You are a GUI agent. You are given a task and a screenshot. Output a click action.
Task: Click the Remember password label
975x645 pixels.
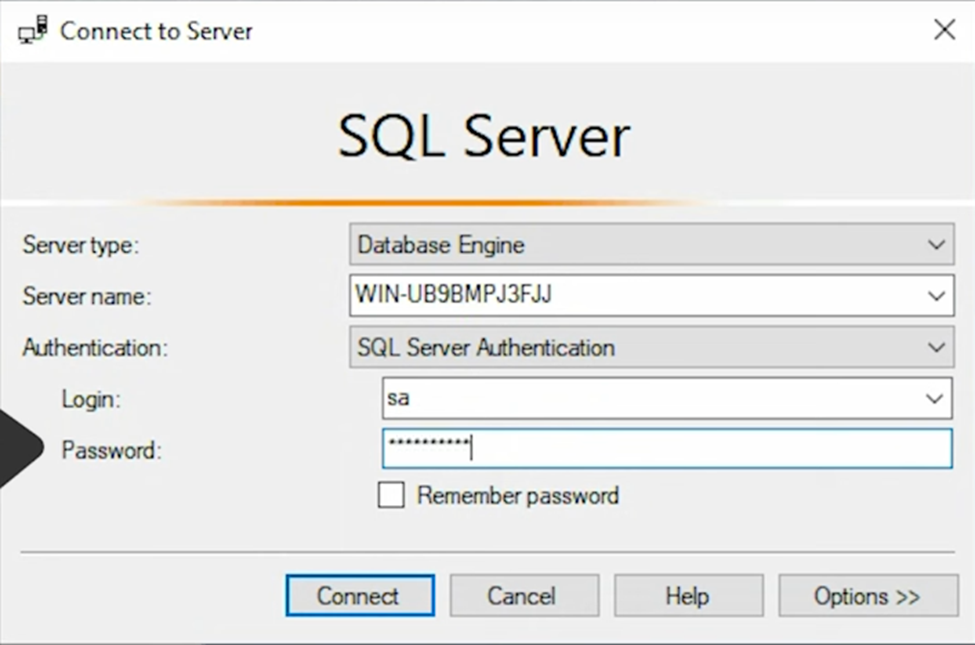coord(518,496)
